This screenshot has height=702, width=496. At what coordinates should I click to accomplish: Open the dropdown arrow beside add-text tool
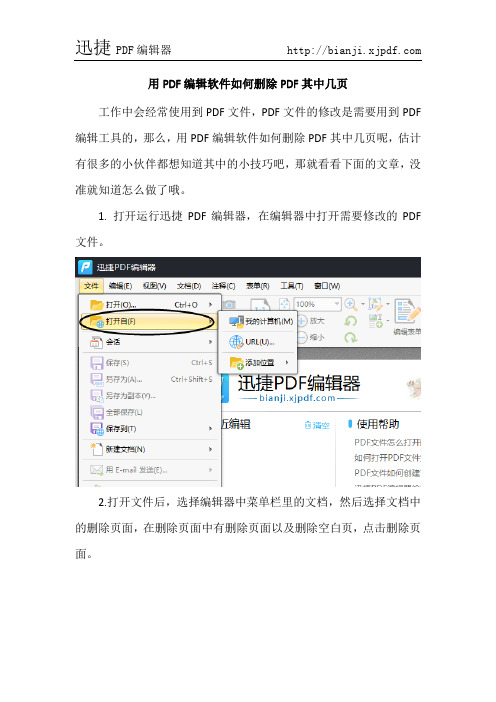point(388,321)
